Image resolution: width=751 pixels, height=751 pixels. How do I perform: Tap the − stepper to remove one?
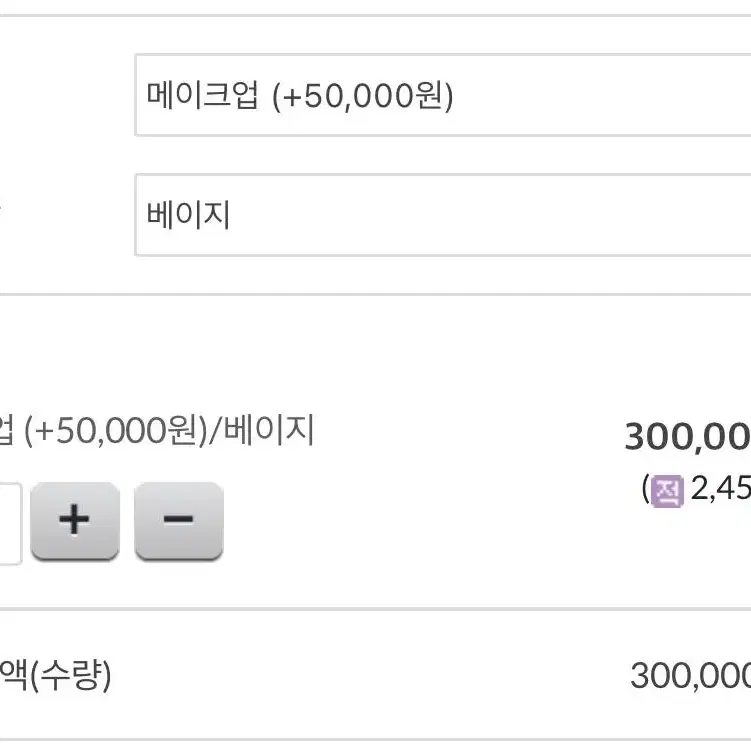[179, 521]
